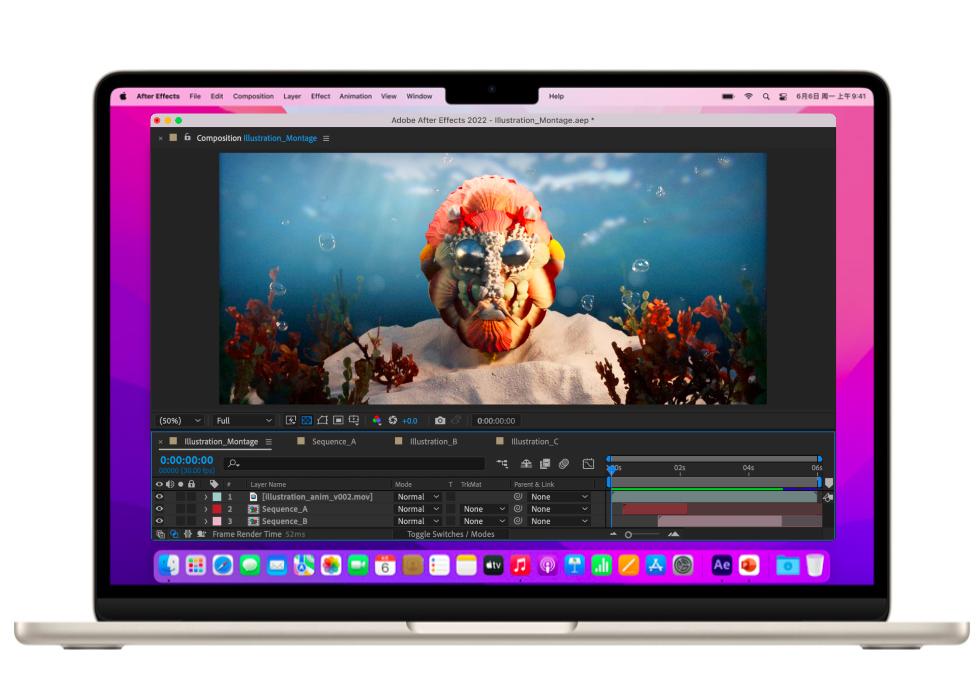Enable Motion Blur for the composition
This screenshot has height=673, width=979.
coord(564,463)
